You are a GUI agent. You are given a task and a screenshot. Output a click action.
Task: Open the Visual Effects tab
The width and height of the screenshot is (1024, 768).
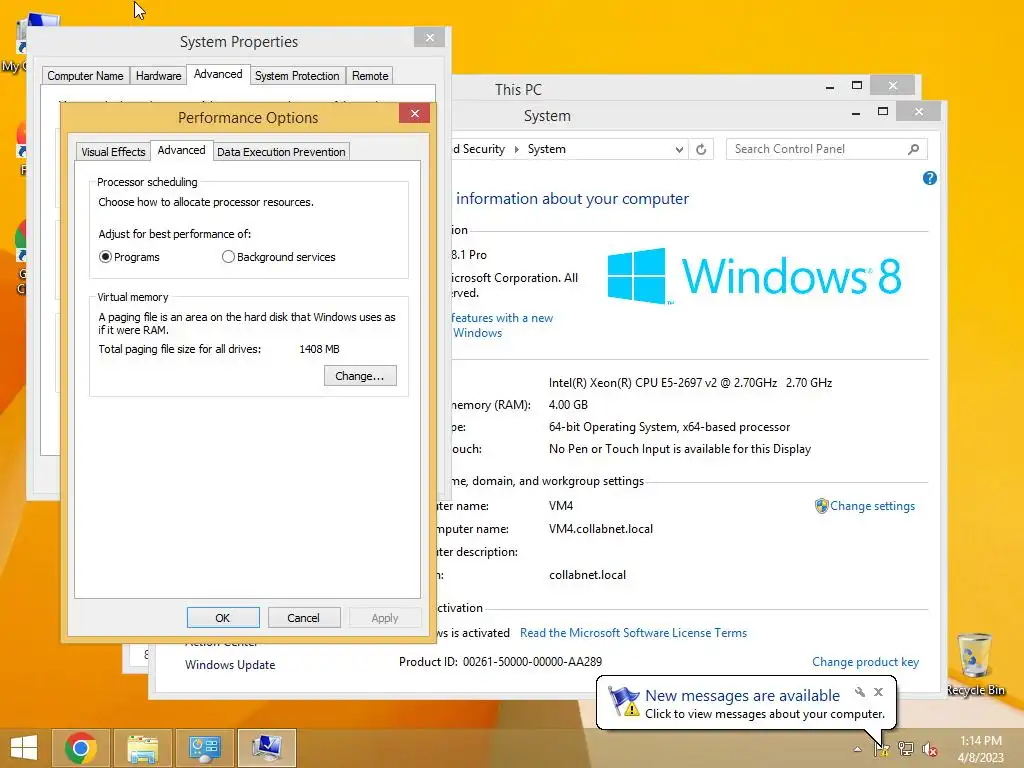click(113, 152)
